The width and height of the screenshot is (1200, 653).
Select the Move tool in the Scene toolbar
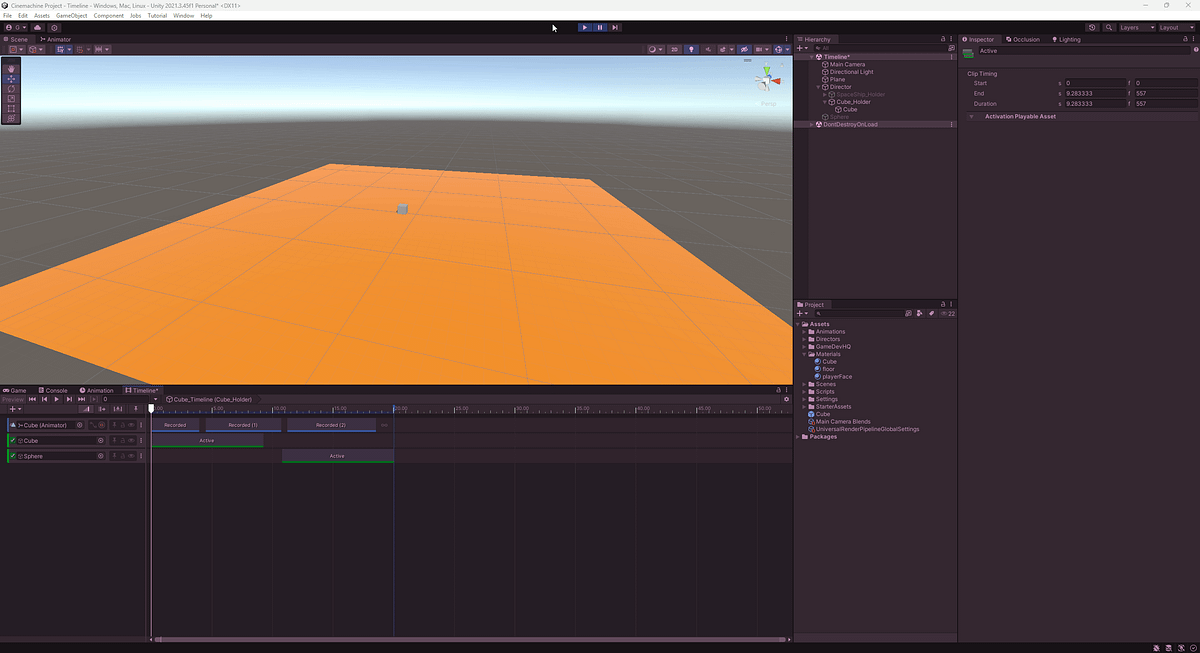pos(11,79)
